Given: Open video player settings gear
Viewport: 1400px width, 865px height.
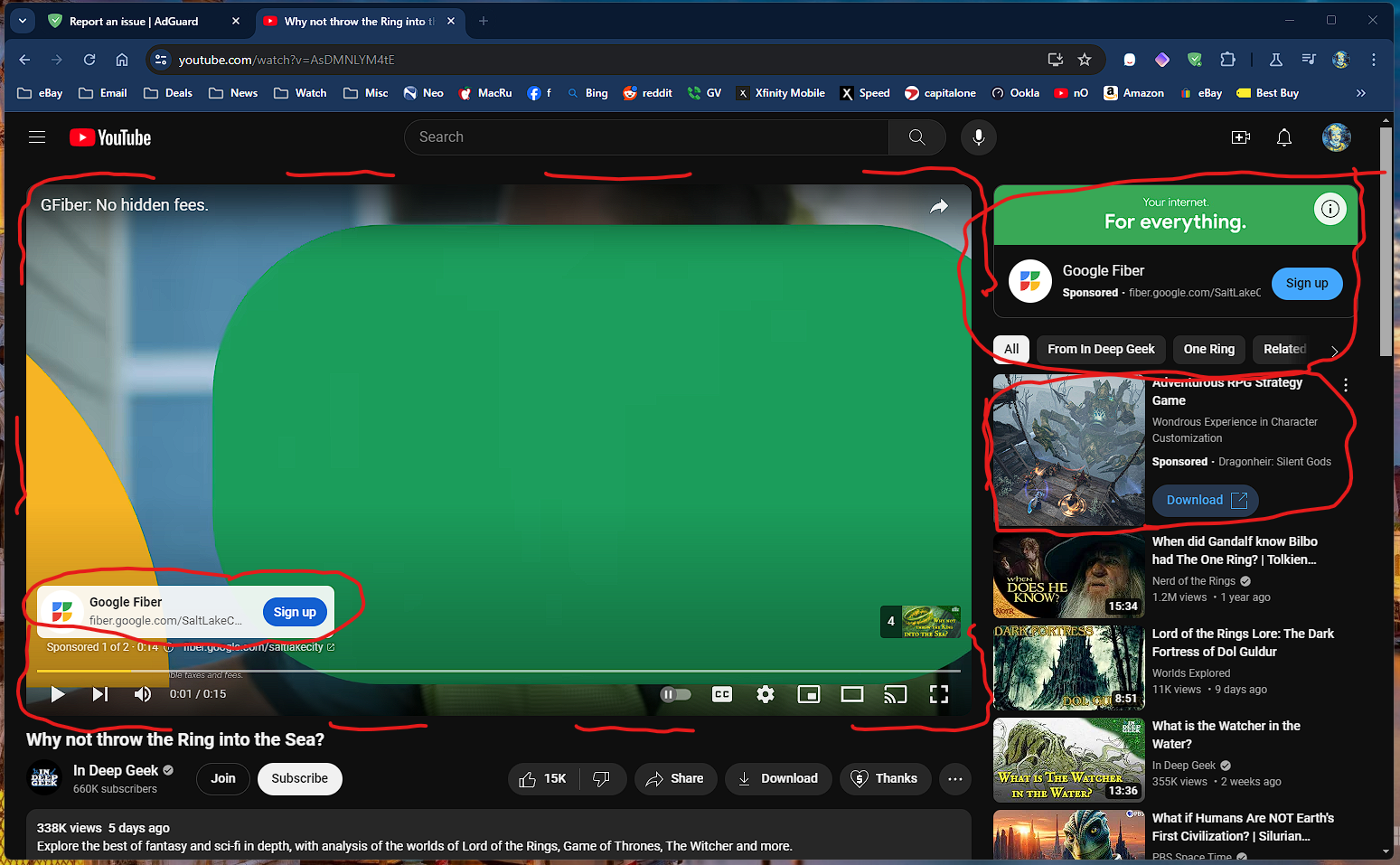Looking at the screenshot, I should pos(766,694).
